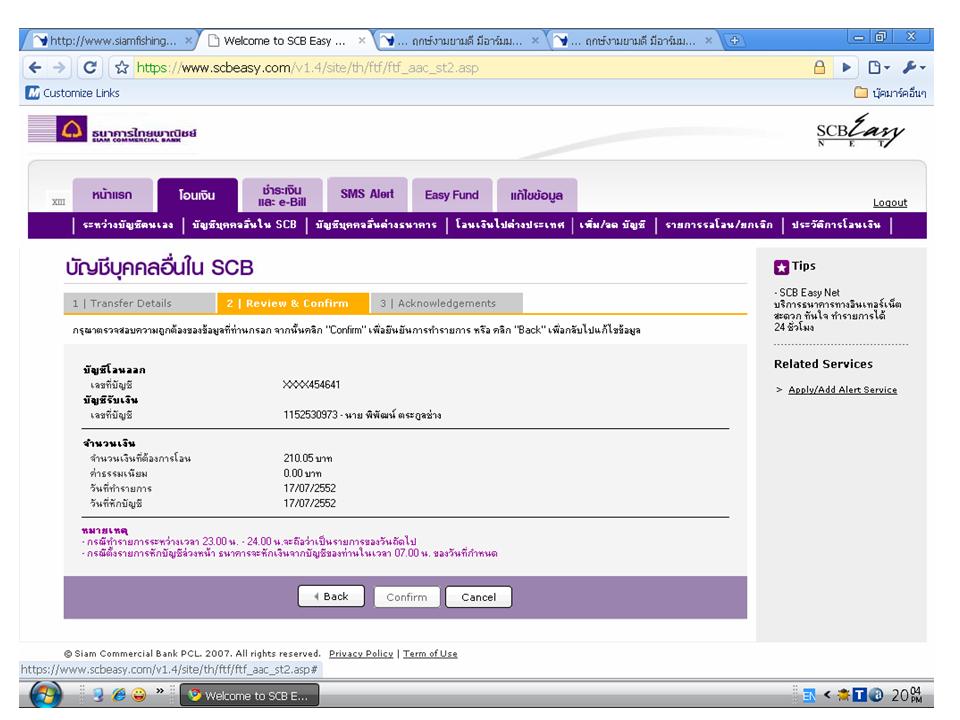
Task: Click the Siam Commercial Bank logo
Action: tap(113, 130)
